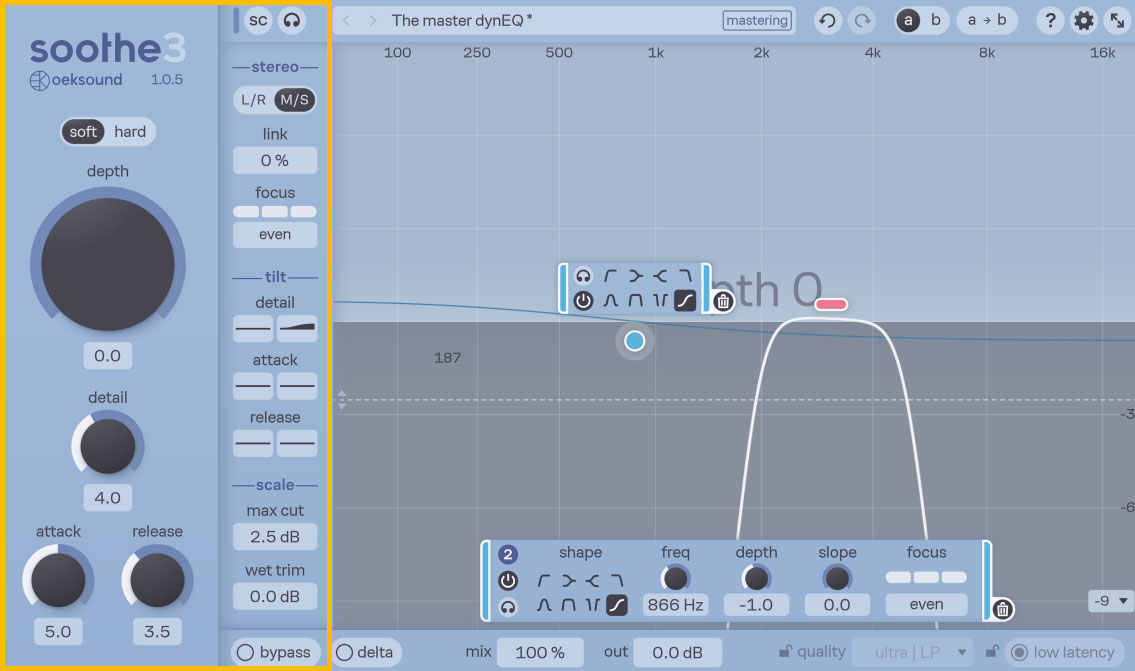Switch mode to hard
Viewport: 1135px width, 671px height.
click(x=130, y=132)
